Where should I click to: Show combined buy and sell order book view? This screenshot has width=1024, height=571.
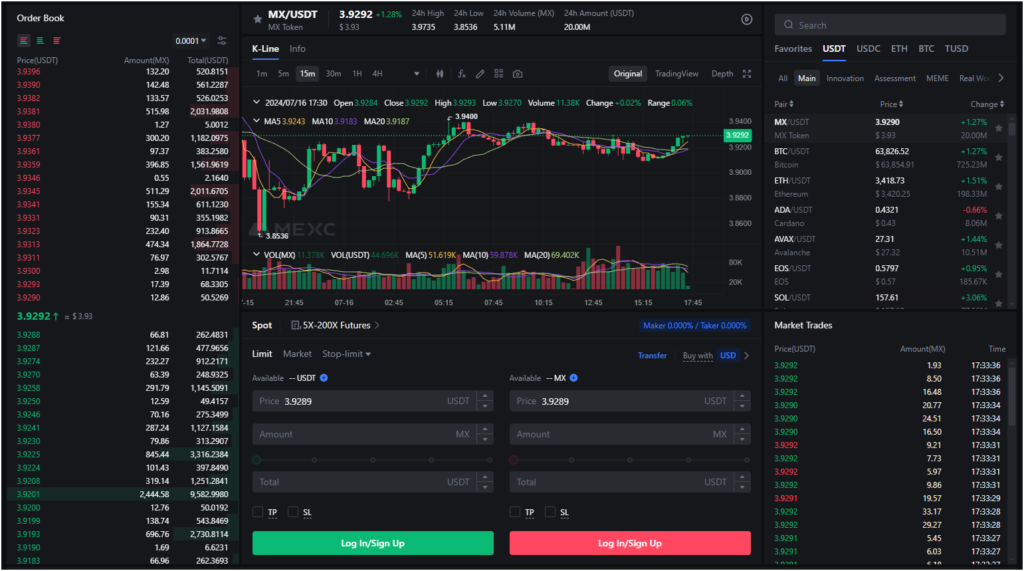pyautogui.click(x=24, y=41)
